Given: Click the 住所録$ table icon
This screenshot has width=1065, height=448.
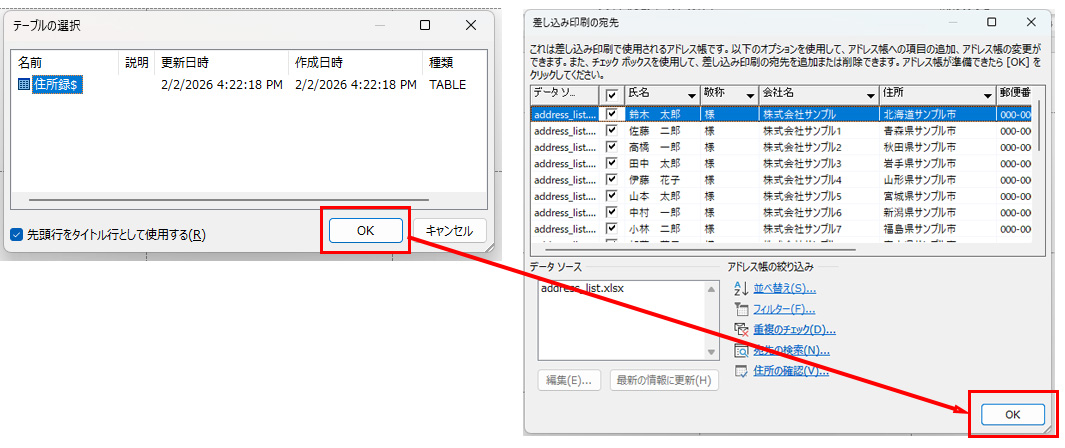Looking at the screenshot, I should point(24,85).
